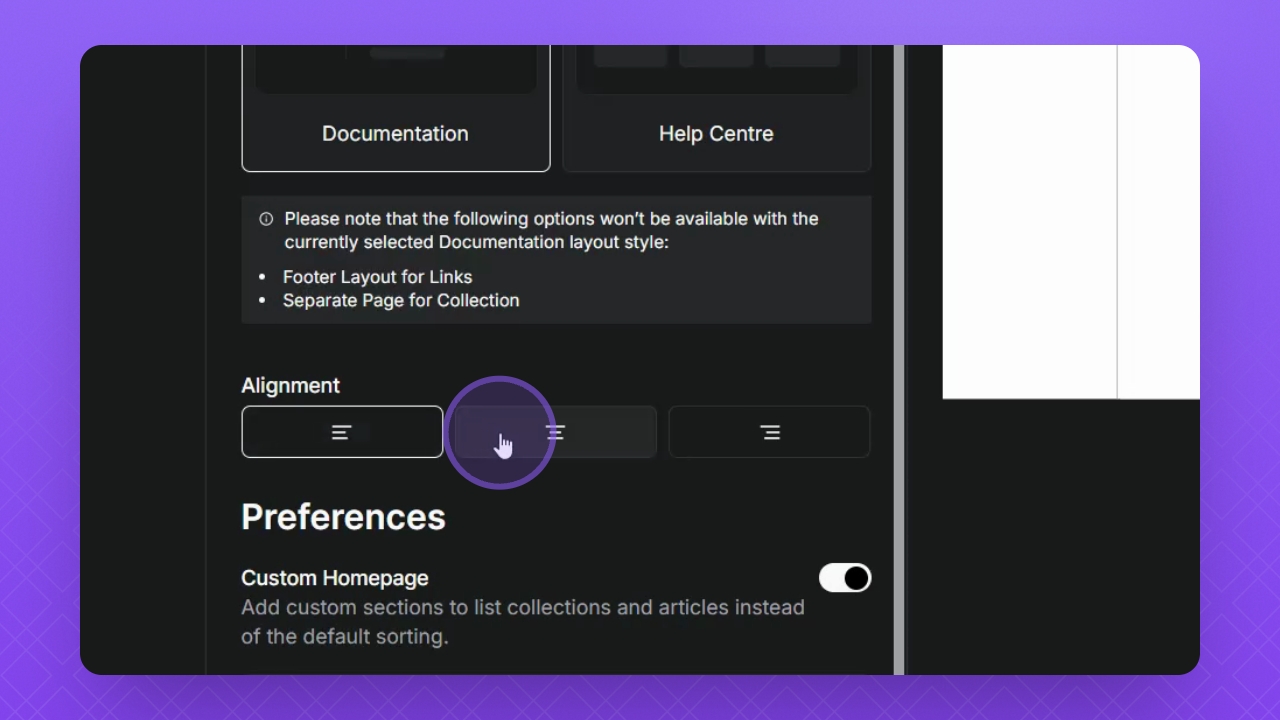Click the Alignment section label
1280x720 pixels.
click(291, 386)
